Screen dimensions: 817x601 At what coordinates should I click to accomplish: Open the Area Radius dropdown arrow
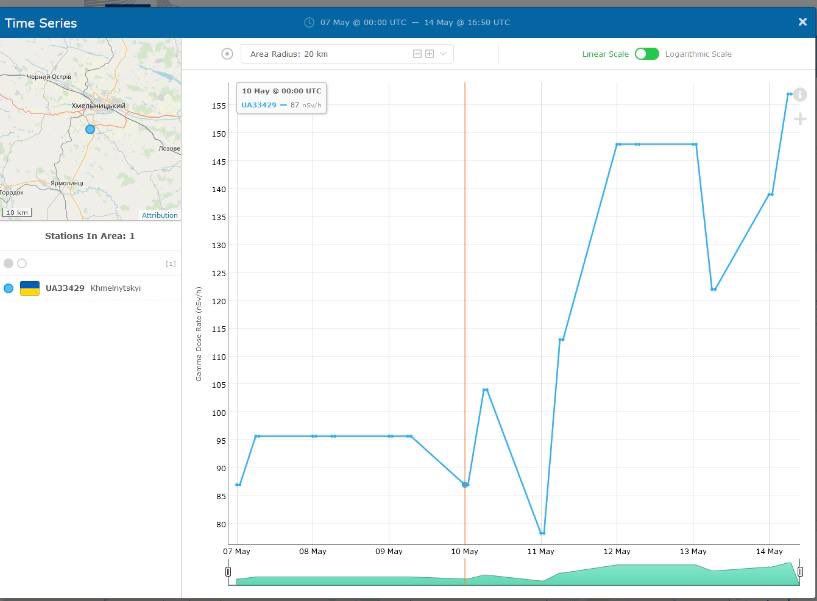(443, 54)
